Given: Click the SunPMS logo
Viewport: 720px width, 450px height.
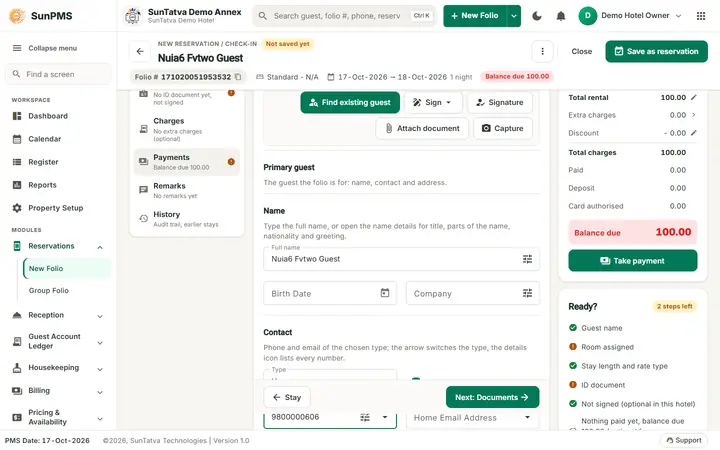Looking at the screenshot, I should (17, 16).
